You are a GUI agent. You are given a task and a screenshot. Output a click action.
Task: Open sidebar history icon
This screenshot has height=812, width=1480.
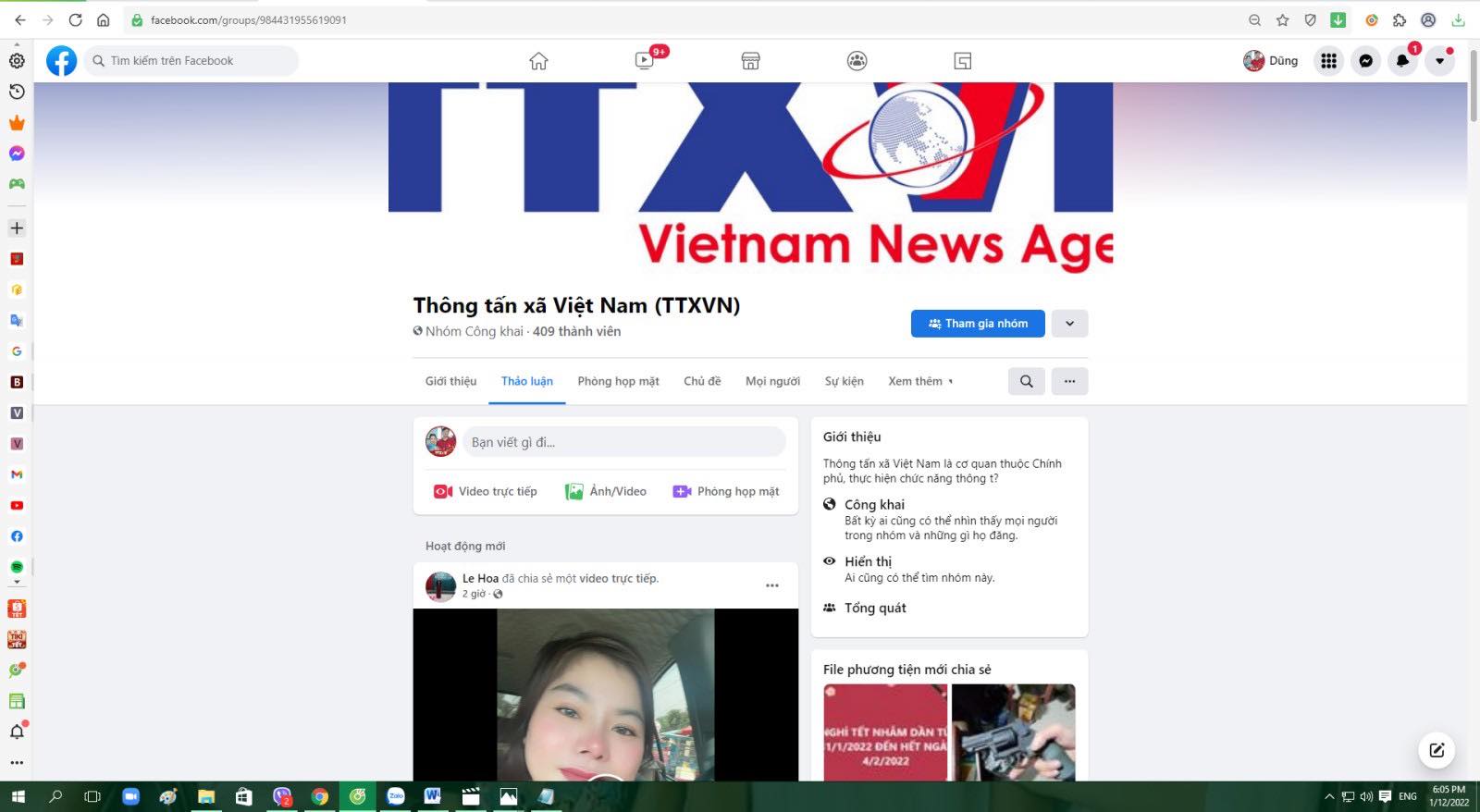(x=17, y=92)
